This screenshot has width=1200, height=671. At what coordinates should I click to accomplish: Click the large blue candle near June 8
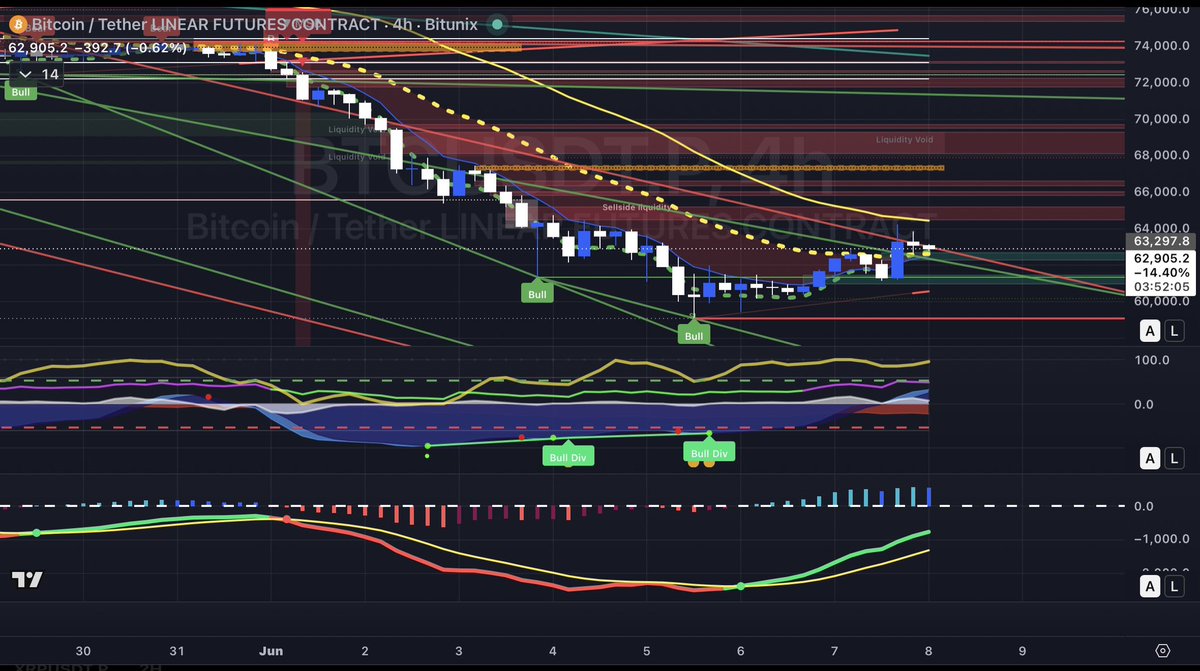[897, 259]
